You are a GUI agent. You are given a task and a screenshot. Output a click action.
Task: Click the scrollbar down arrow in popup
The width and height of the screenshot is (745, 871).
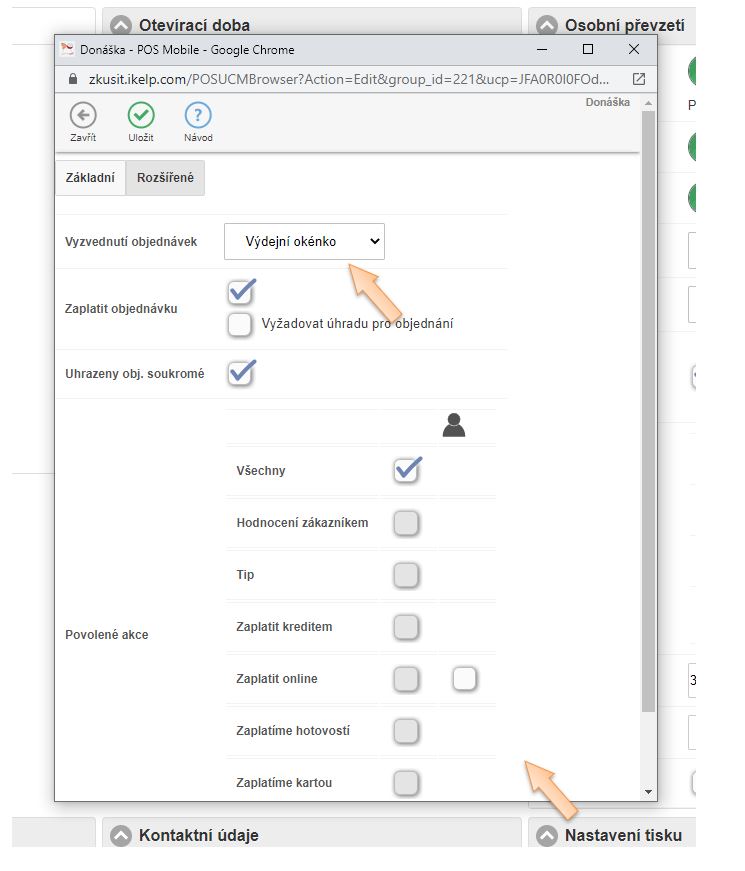[x=649, y=791]
